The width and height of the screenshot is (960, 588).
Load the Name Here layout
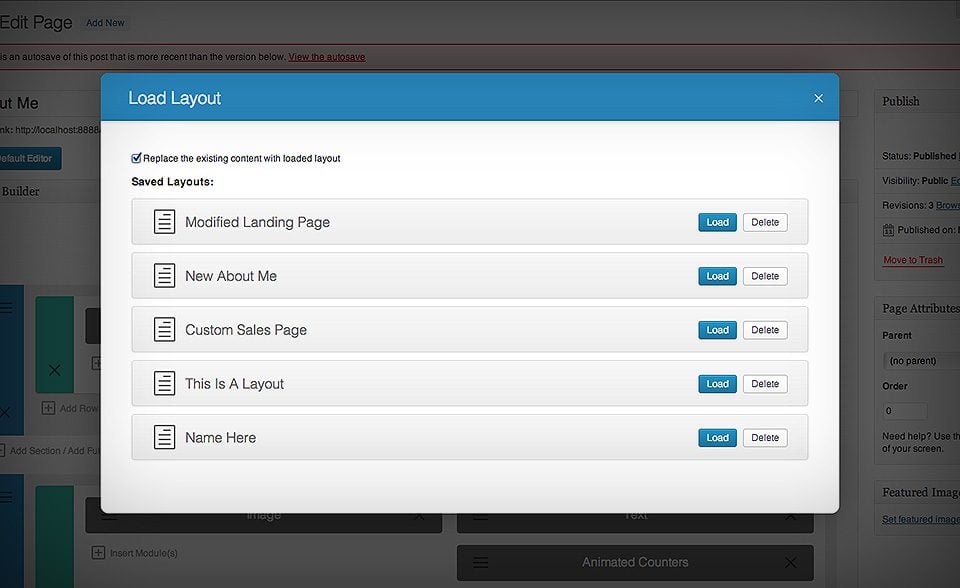pos(717,438)
